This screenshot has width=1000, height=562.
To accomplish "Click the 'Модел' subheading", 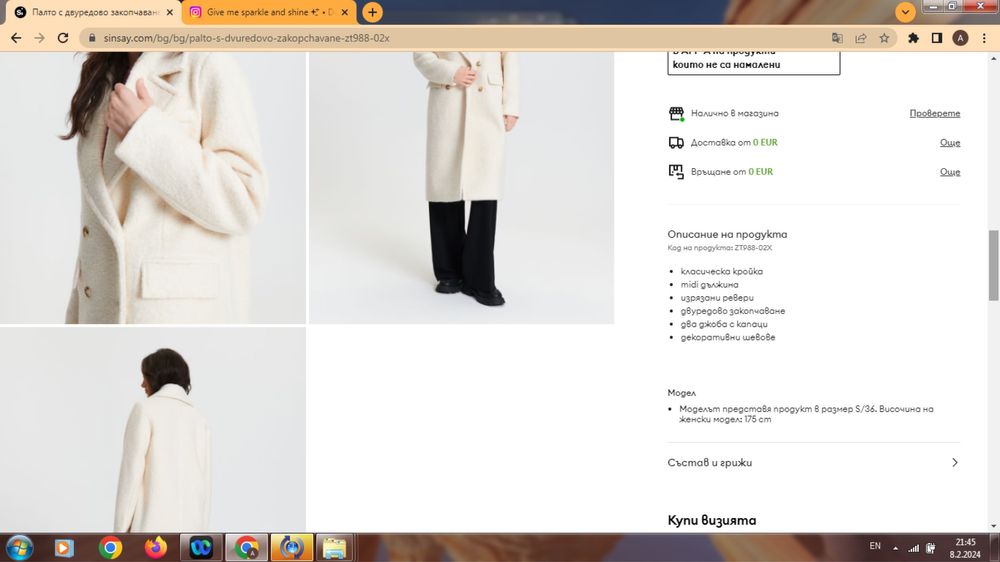I will (x=682, y=393).
